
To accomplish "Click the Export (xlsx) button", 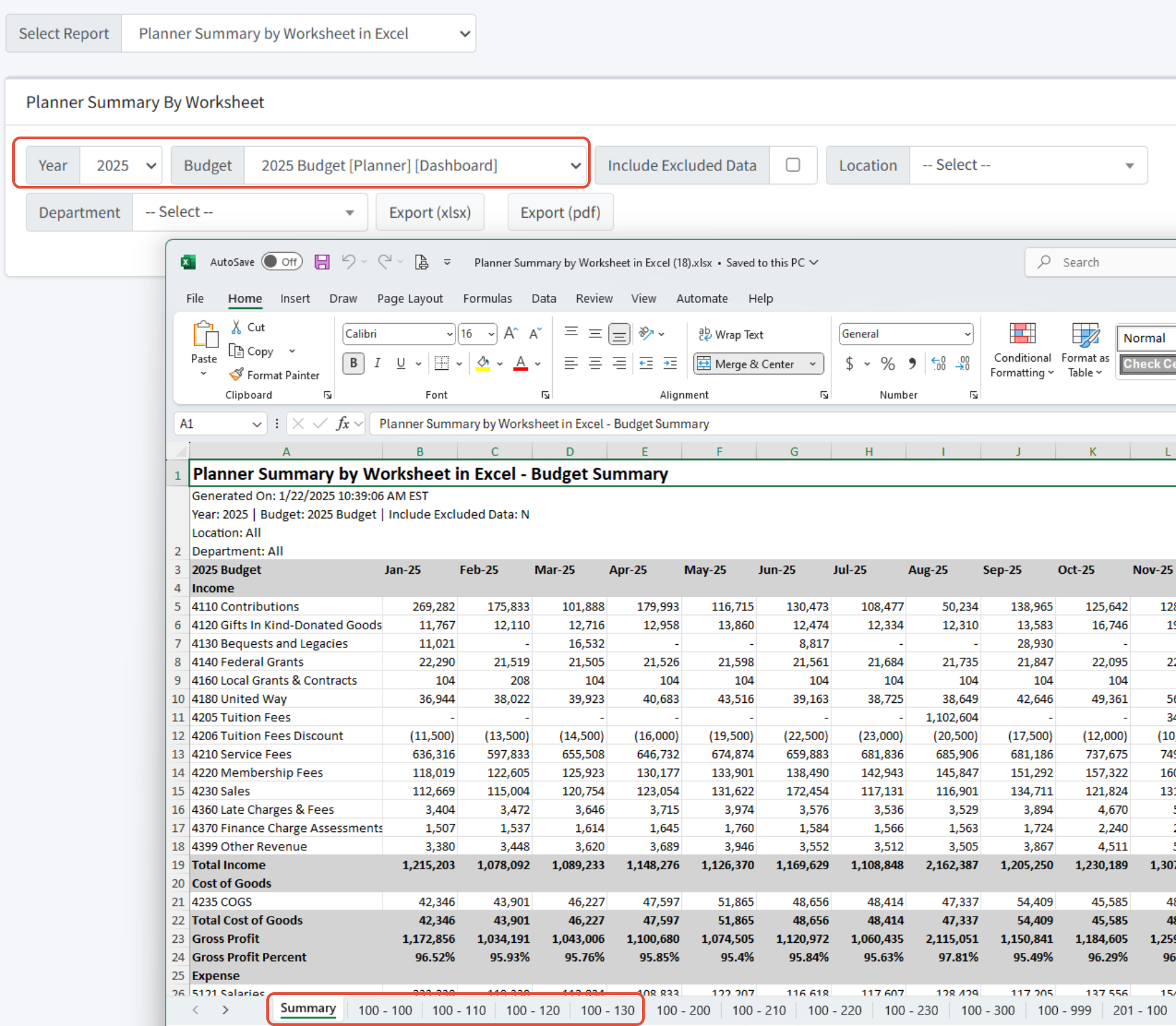I will pyautogui.click(x=430, y=212).
